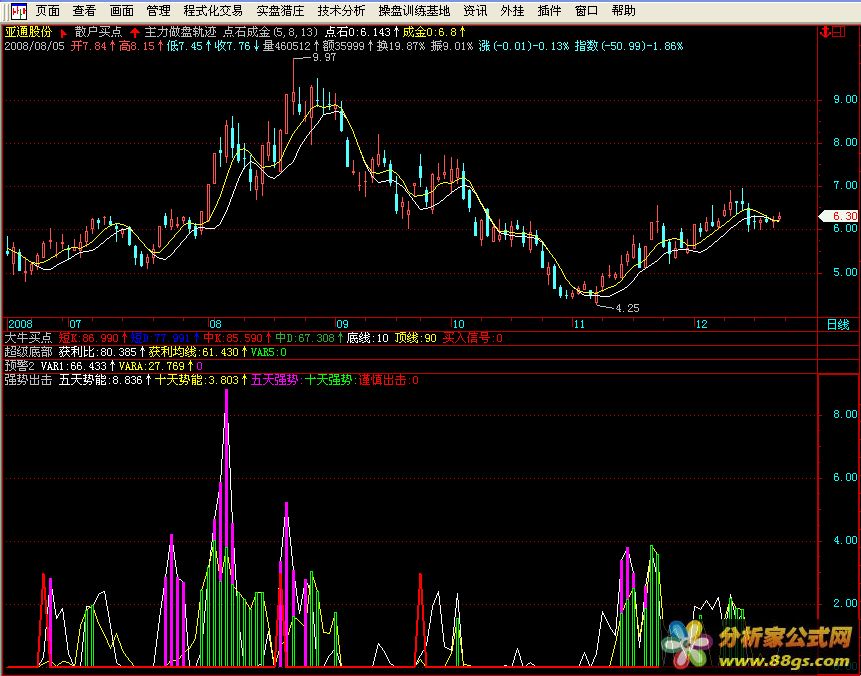Image resolution: width=861 pixels, height=676 pixels.
Task: Click the 09 month marker on time axis
Action: click(x=342, y=324)
